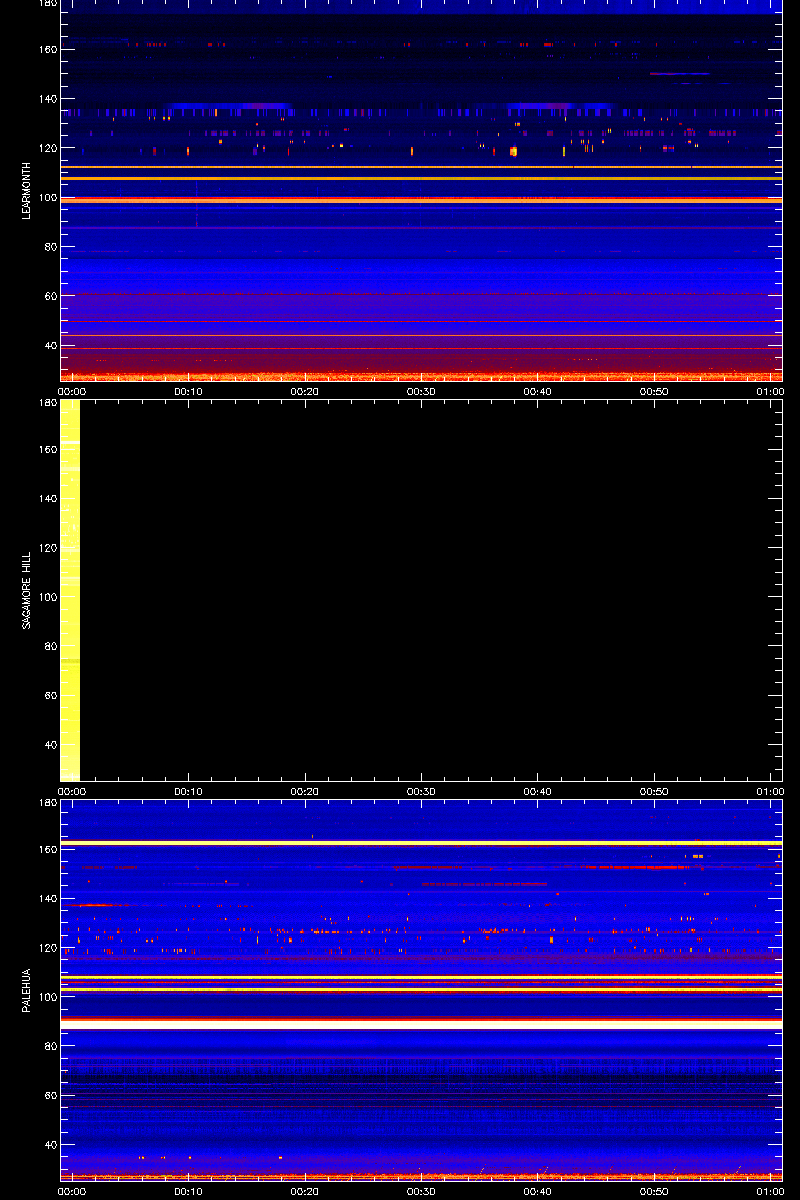Screen dimensions: 800x1200
Task: Click the 00:30 time label under Sagamore Hill plot
Action: click(421, 791)
